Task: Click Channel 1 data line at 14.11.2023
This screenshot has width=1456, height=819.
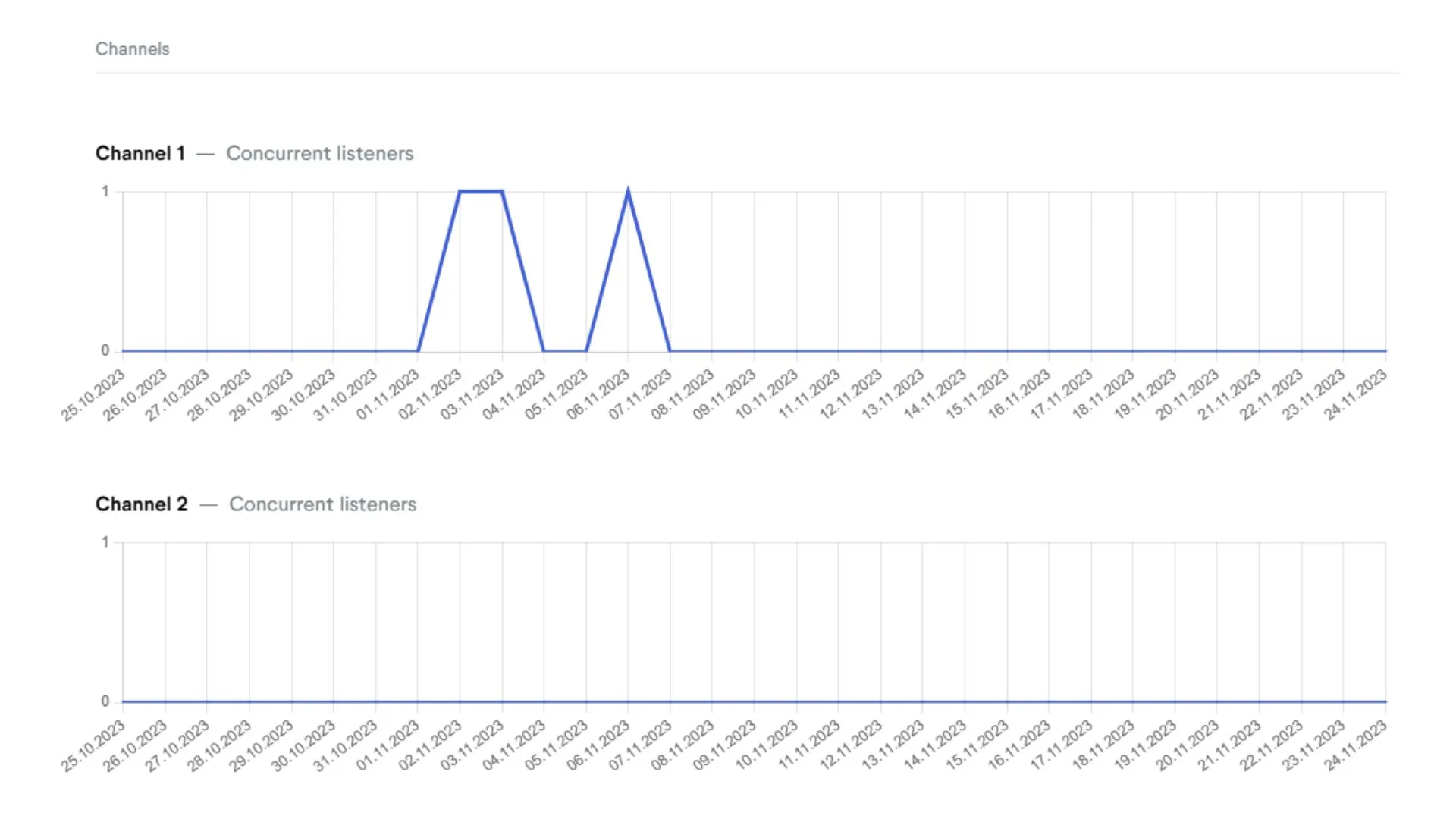Action: [965, 351]
